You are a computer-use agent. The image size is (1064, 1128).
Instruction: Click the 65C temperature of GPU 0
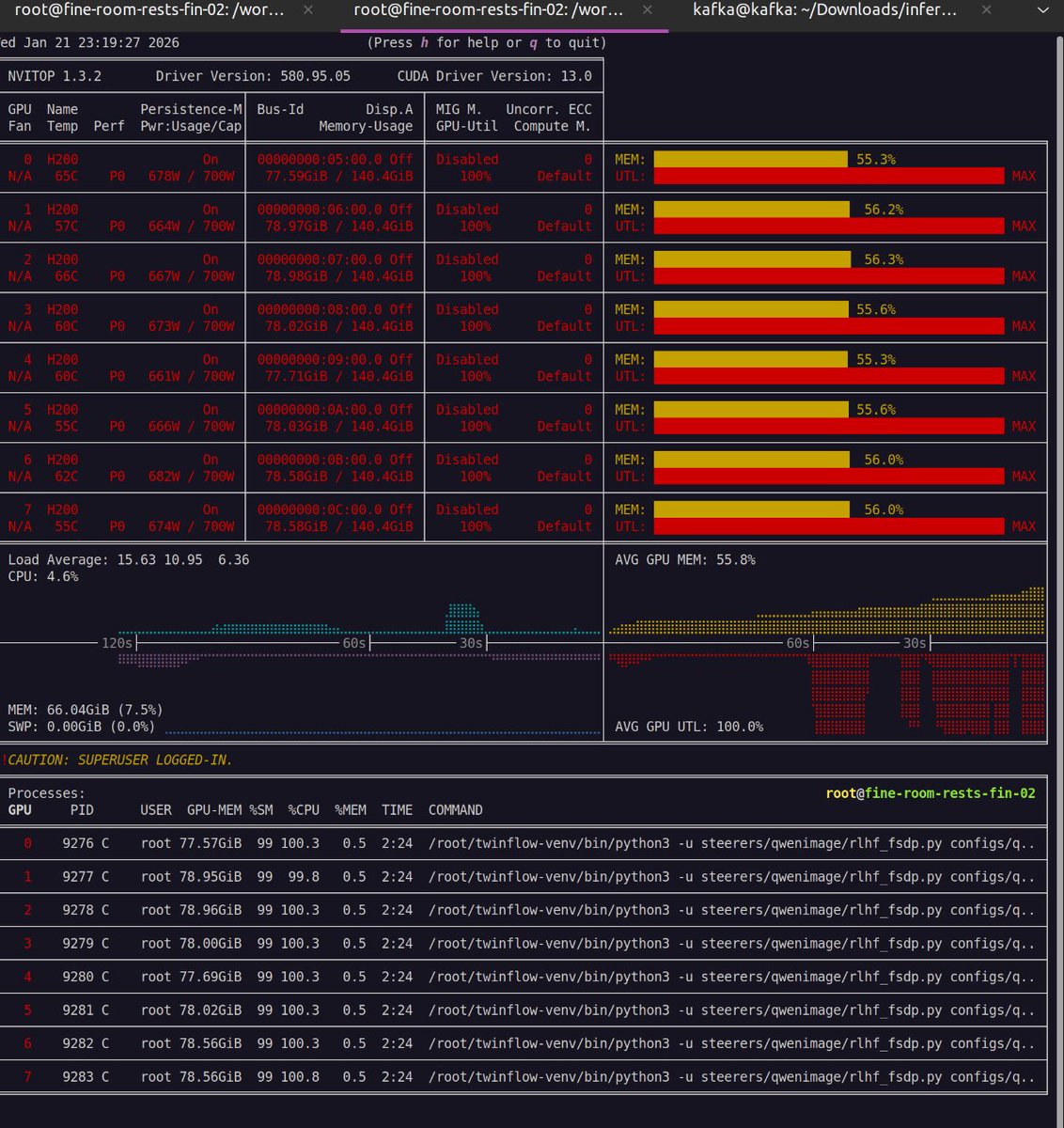tap(66, 176)
